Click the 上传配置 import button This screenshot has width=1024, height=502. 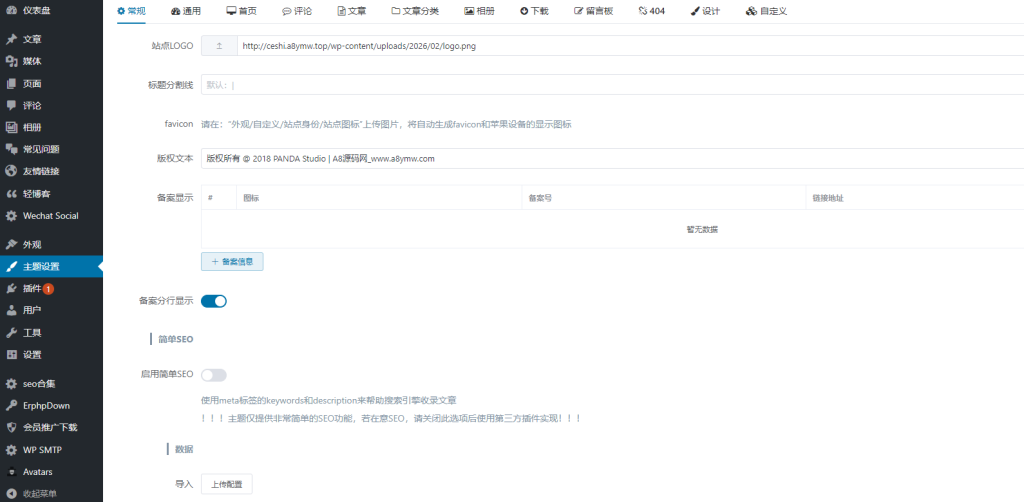[226, 484]
